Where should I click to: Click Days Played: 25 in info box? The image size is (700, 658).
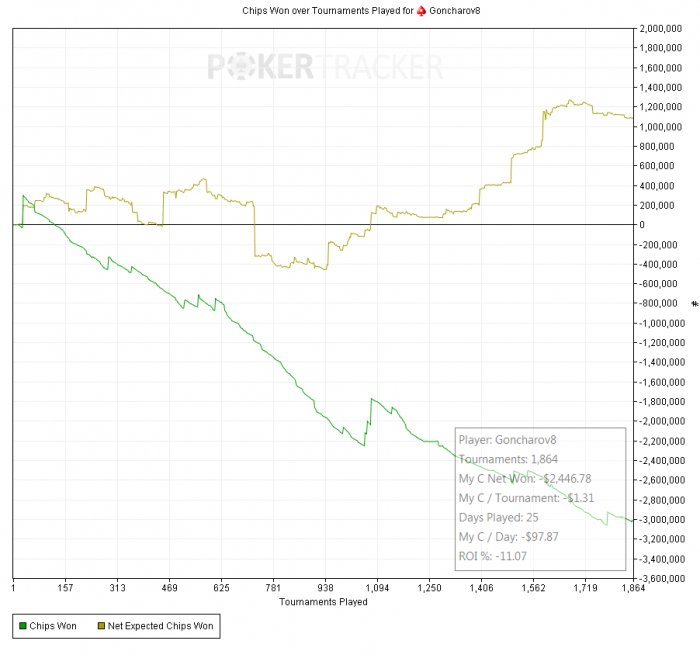point(499,517)
